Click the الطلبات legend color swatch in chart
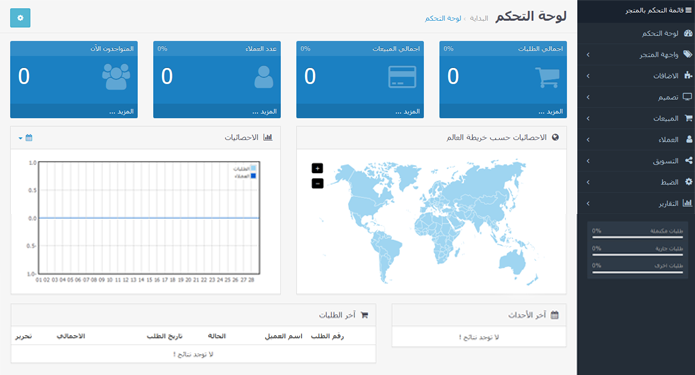Viewport: 695px width, 375px height. pyautogui.click(x=253, y=168)
